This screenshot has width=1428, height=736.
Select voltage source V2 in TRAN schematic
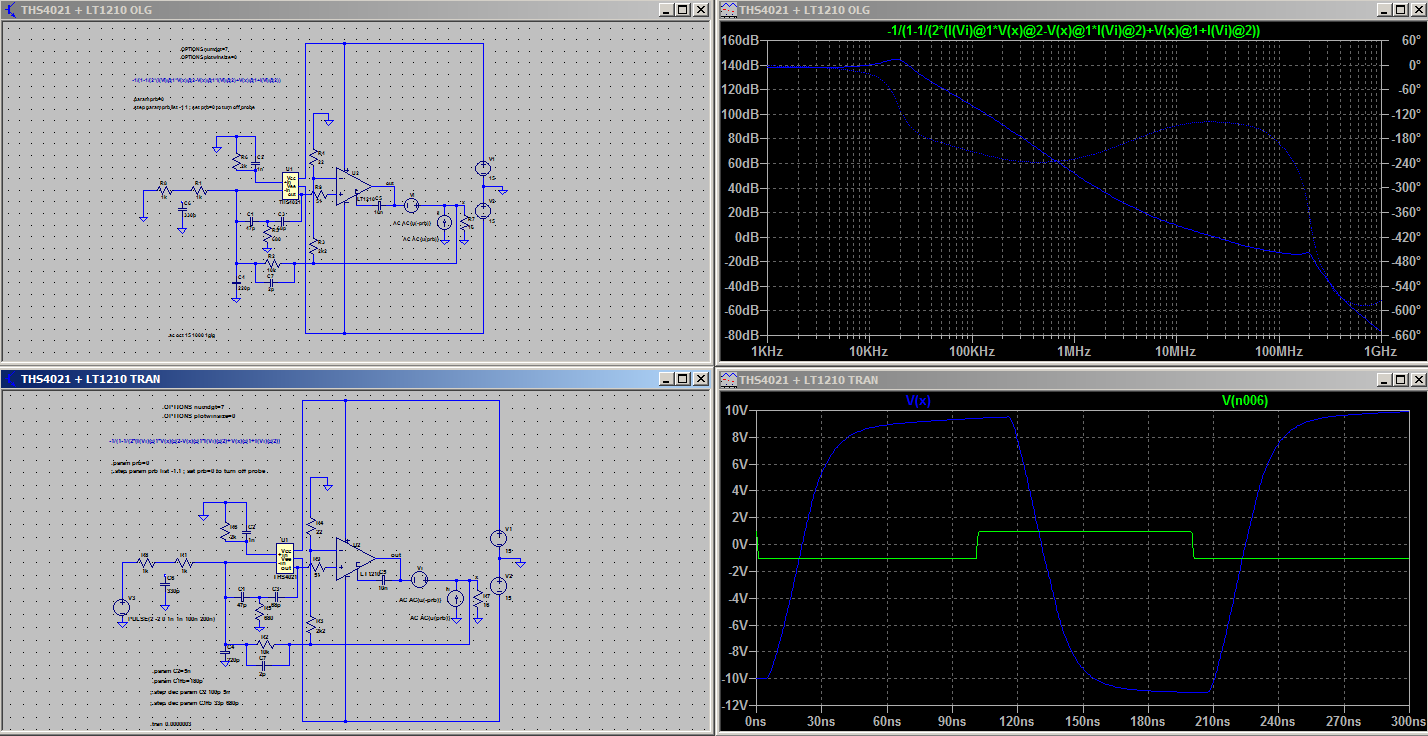tap(497, 586)
